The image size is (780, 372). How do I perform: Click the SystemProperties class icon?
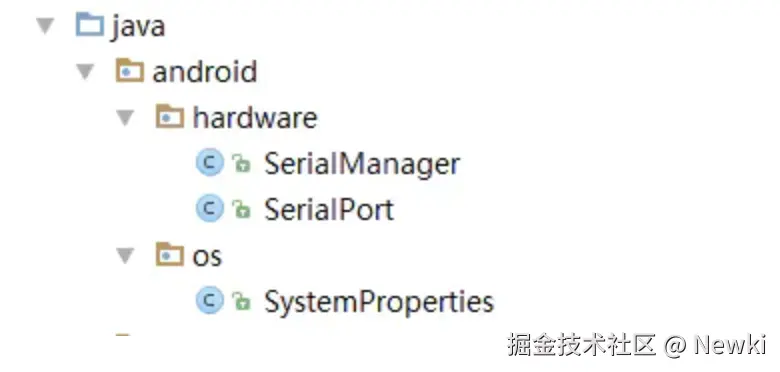tap(210, 300)
